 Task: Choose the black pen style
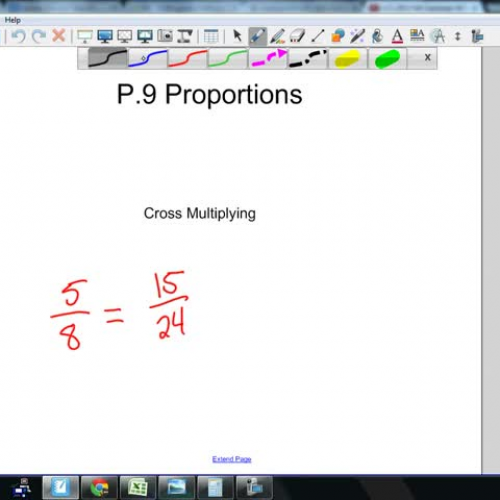tap(107, 58)
